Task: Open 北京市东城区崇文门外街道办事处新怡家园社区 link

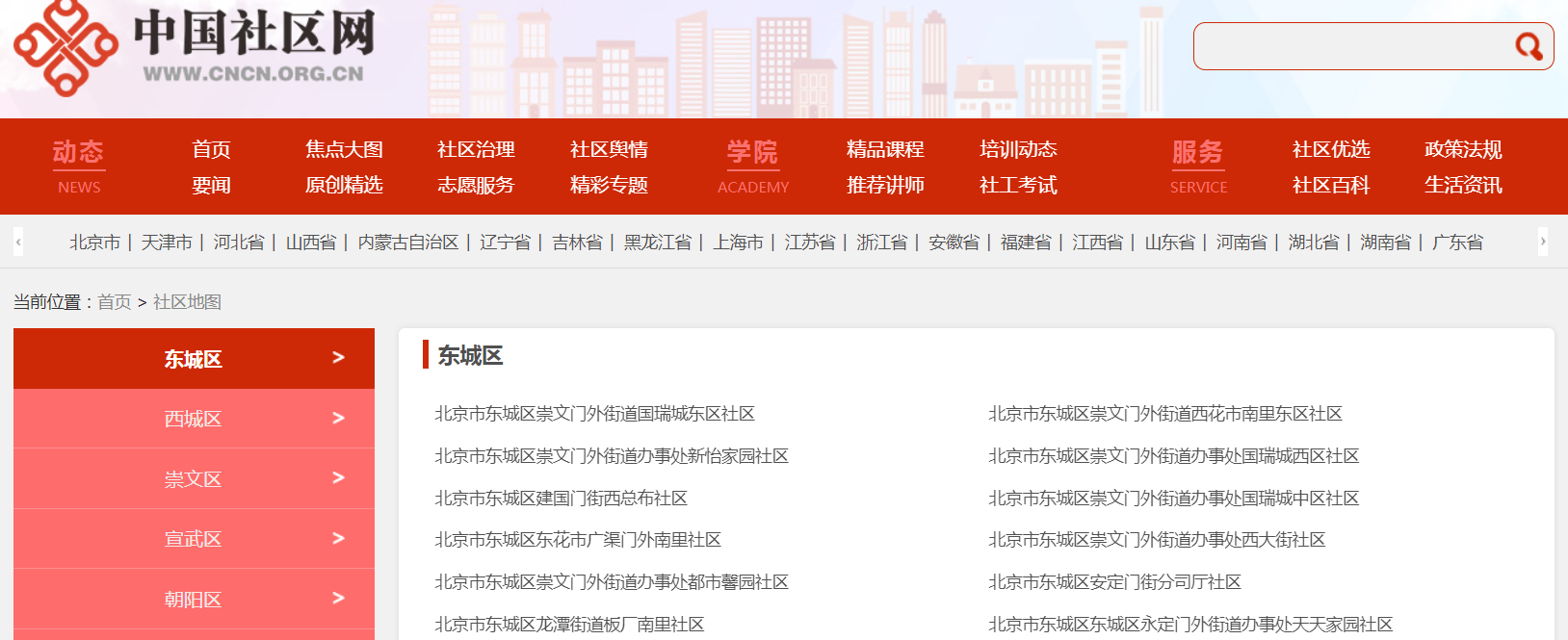Action: pyautogui.click(x=612, y=456)
